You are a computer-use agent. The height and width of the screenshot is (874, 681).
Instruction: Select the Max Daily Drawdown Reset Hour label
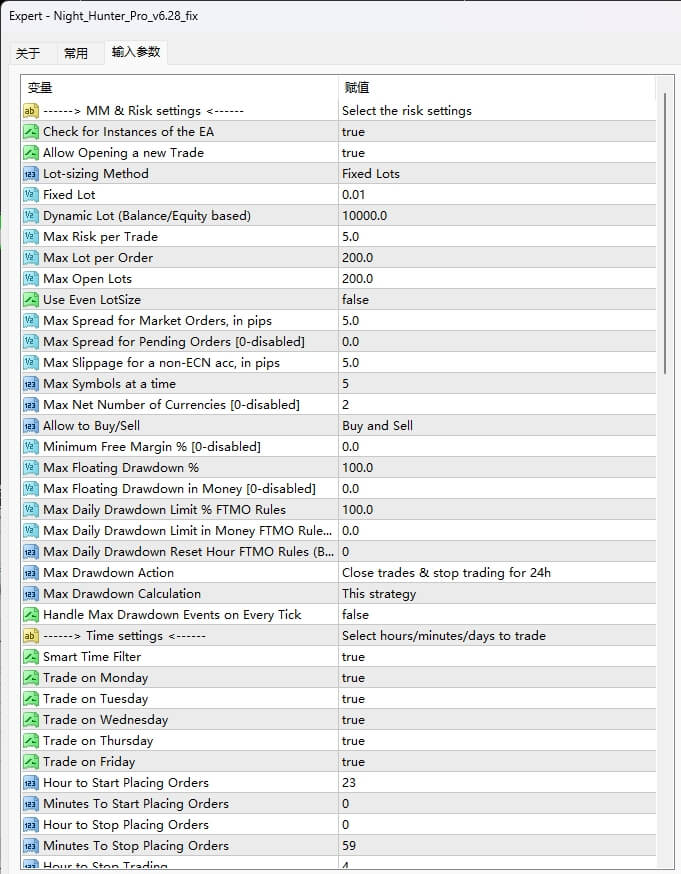click(x=188, y=552)
